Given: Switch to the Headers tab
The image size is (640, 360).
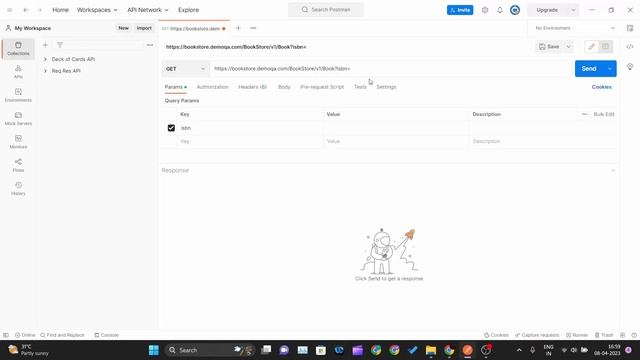Looking at the screenshot, I should coord(252,87).
